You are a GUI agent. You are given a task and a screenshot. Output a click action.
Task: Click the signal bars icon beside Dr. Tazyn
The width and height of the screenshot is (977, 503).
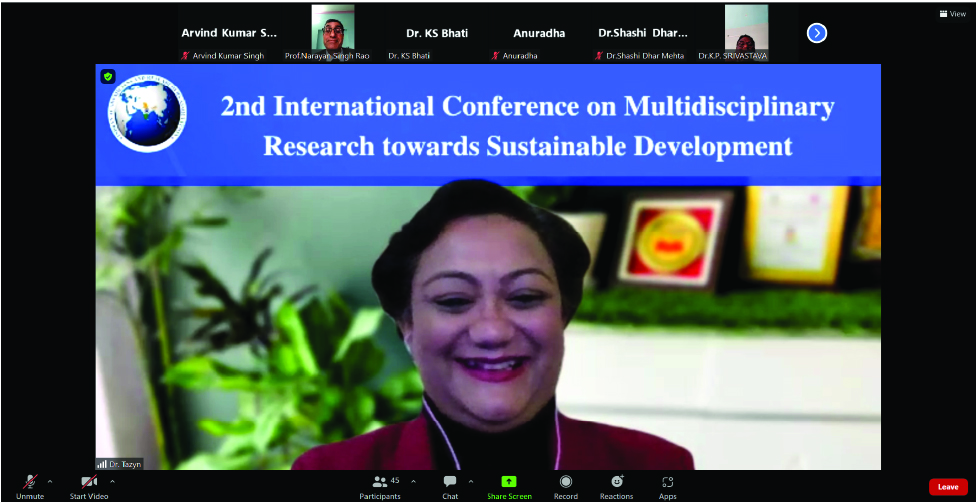(x=102, y=464)
